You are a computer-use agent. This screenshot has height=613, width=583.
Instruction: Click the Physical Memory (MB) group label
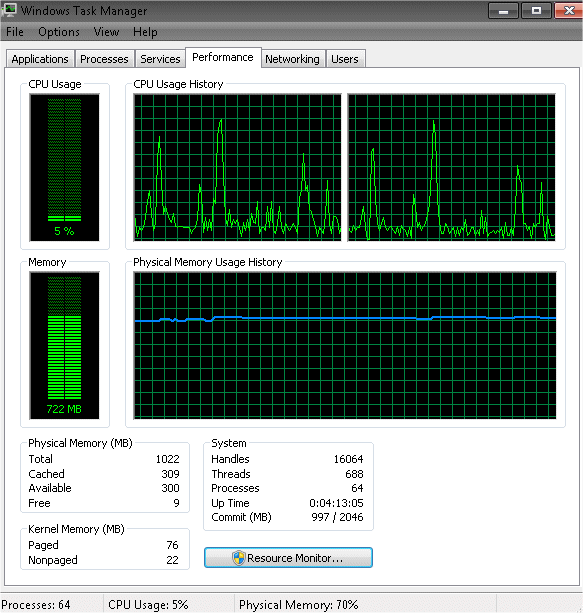point(80,443)
